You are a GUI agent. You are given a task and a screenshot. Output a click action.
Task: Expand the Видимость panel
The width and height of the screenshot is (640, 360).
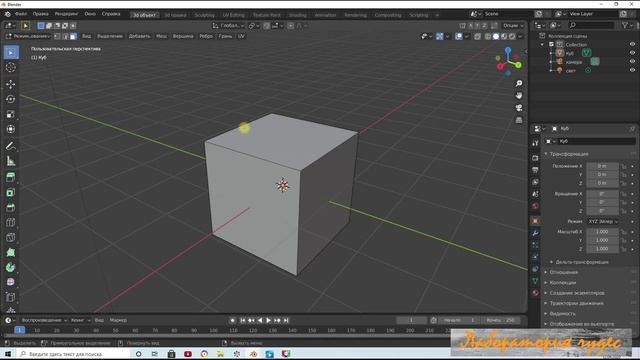pyautogui.click(x=562, y=313)
